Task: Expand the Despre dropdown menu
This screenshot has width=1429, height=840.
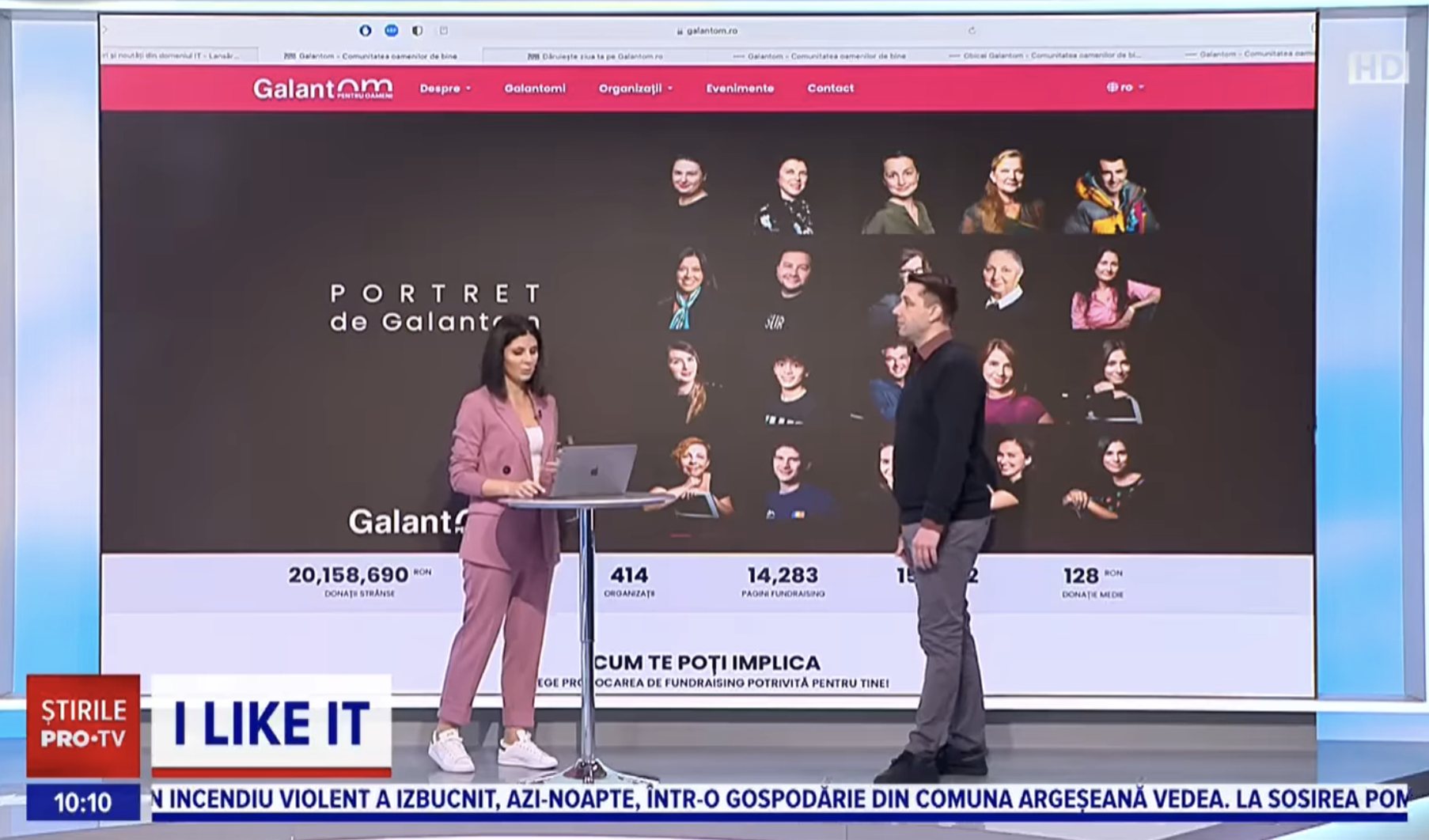Action: [x=445, y=89]
